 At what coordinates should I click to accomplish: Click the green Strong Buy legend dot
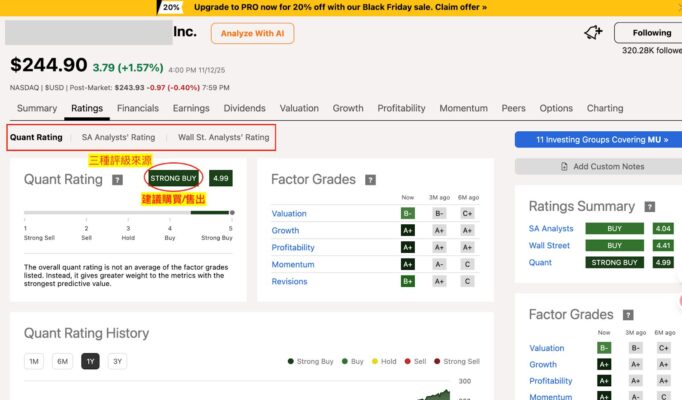(290, 361)
